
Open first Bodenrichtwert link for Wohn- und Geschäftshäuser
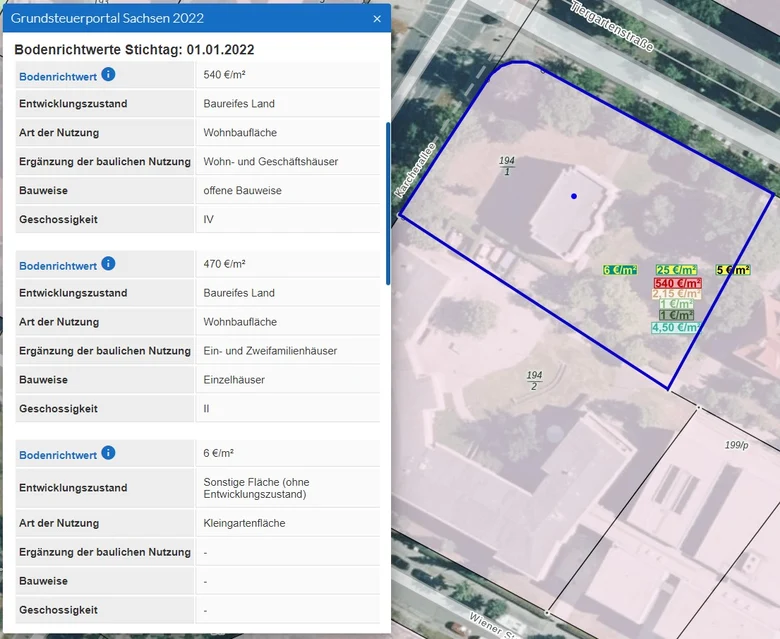tap(58, 77)
